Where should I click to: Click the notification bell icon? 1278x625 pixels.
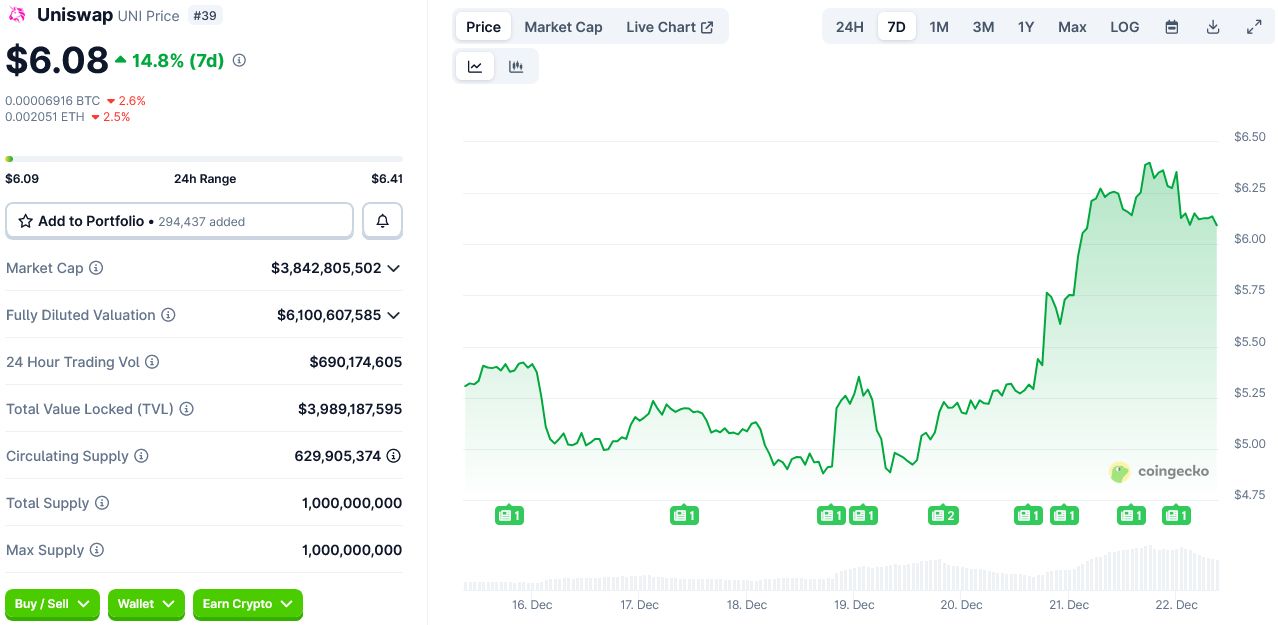pos(382,220)
